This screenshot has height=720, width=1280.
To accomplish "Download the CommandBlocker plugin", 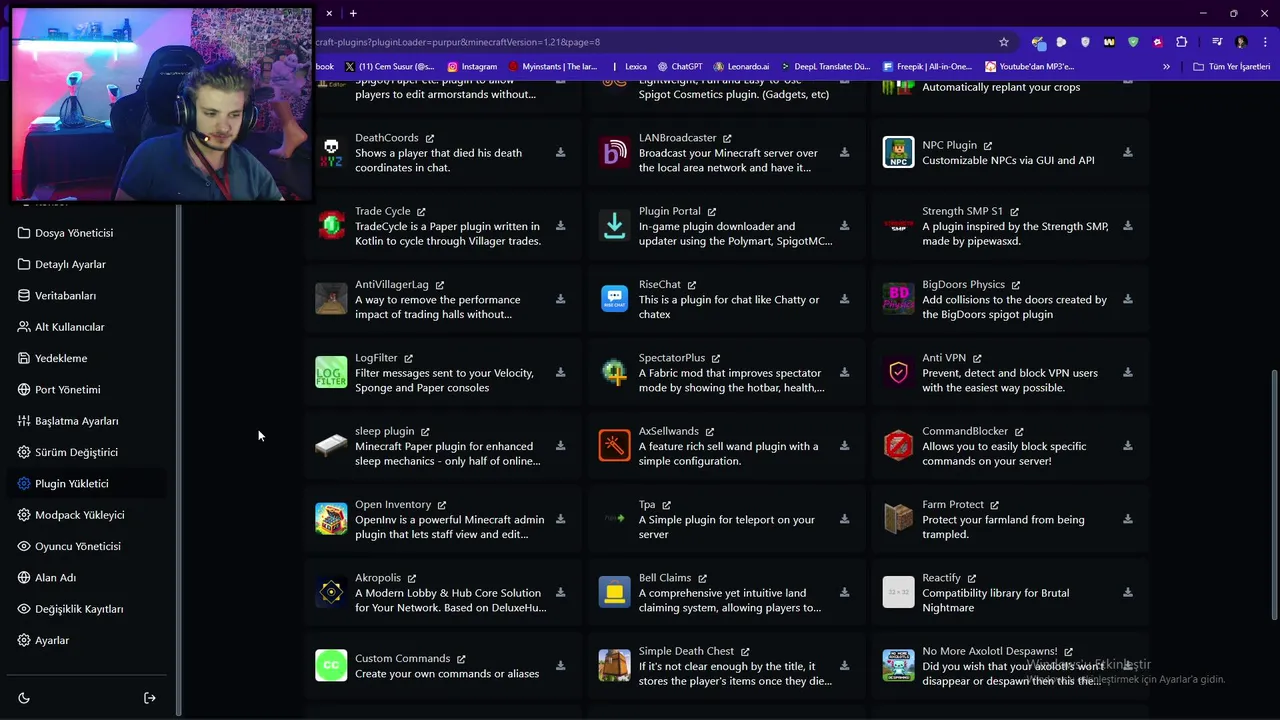I will (x=1127, y=446).
